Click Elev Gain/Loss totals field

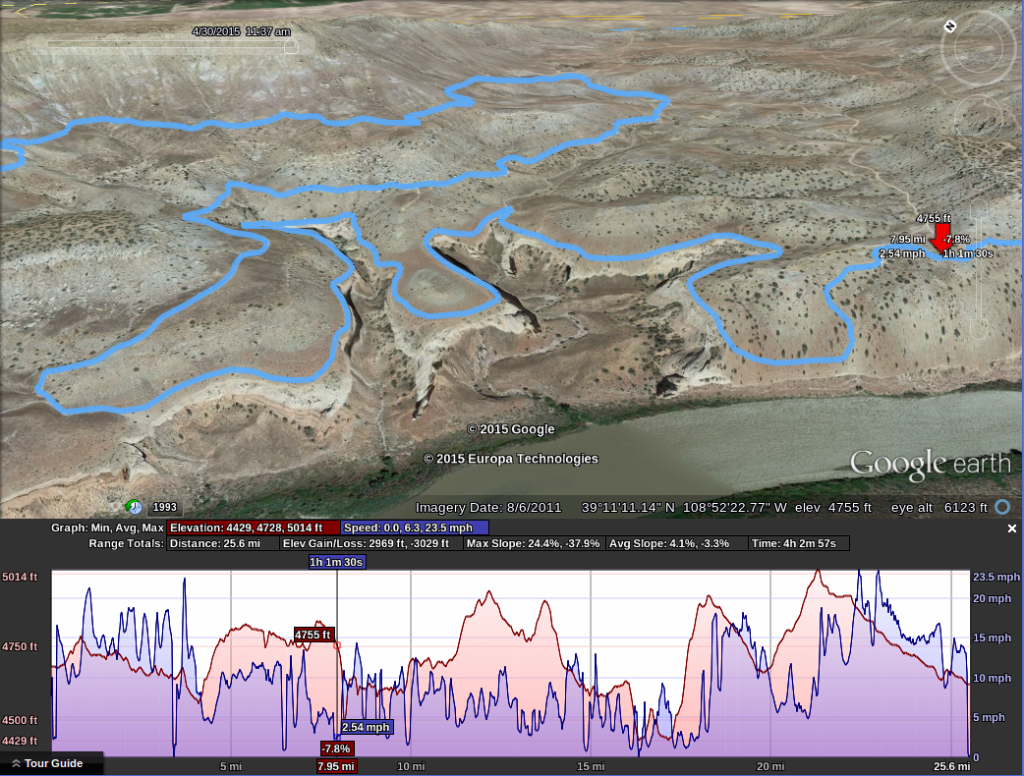[371, 543]
